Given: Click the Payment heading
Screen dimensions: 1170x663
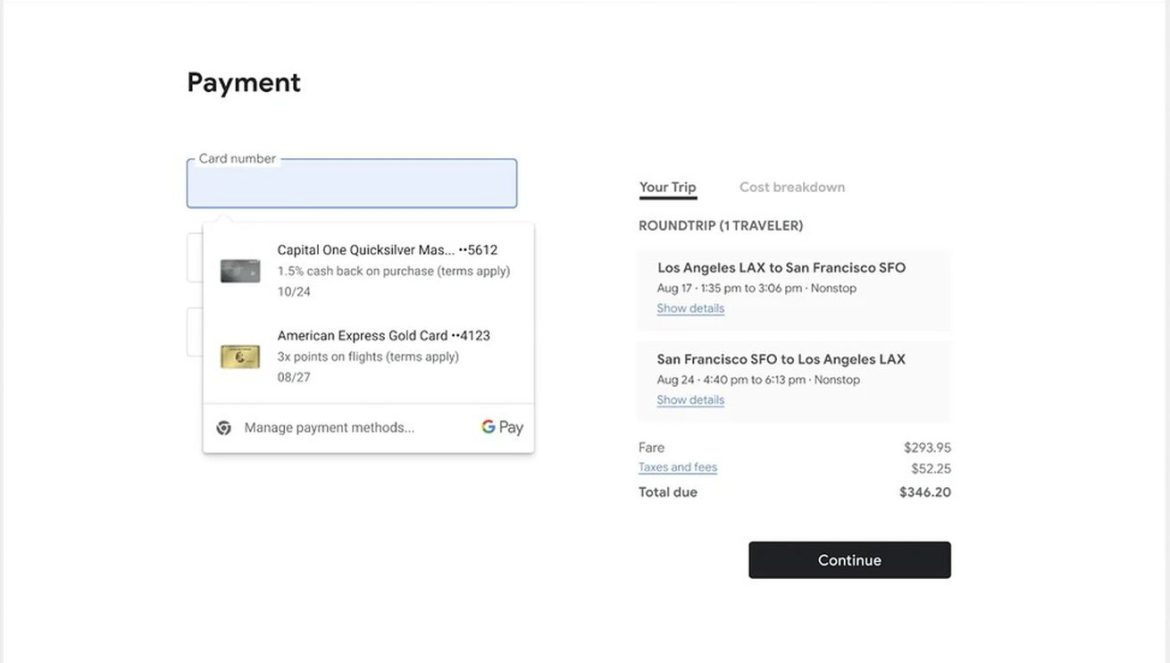Looking at the screenshot, I should pos(243,82).
